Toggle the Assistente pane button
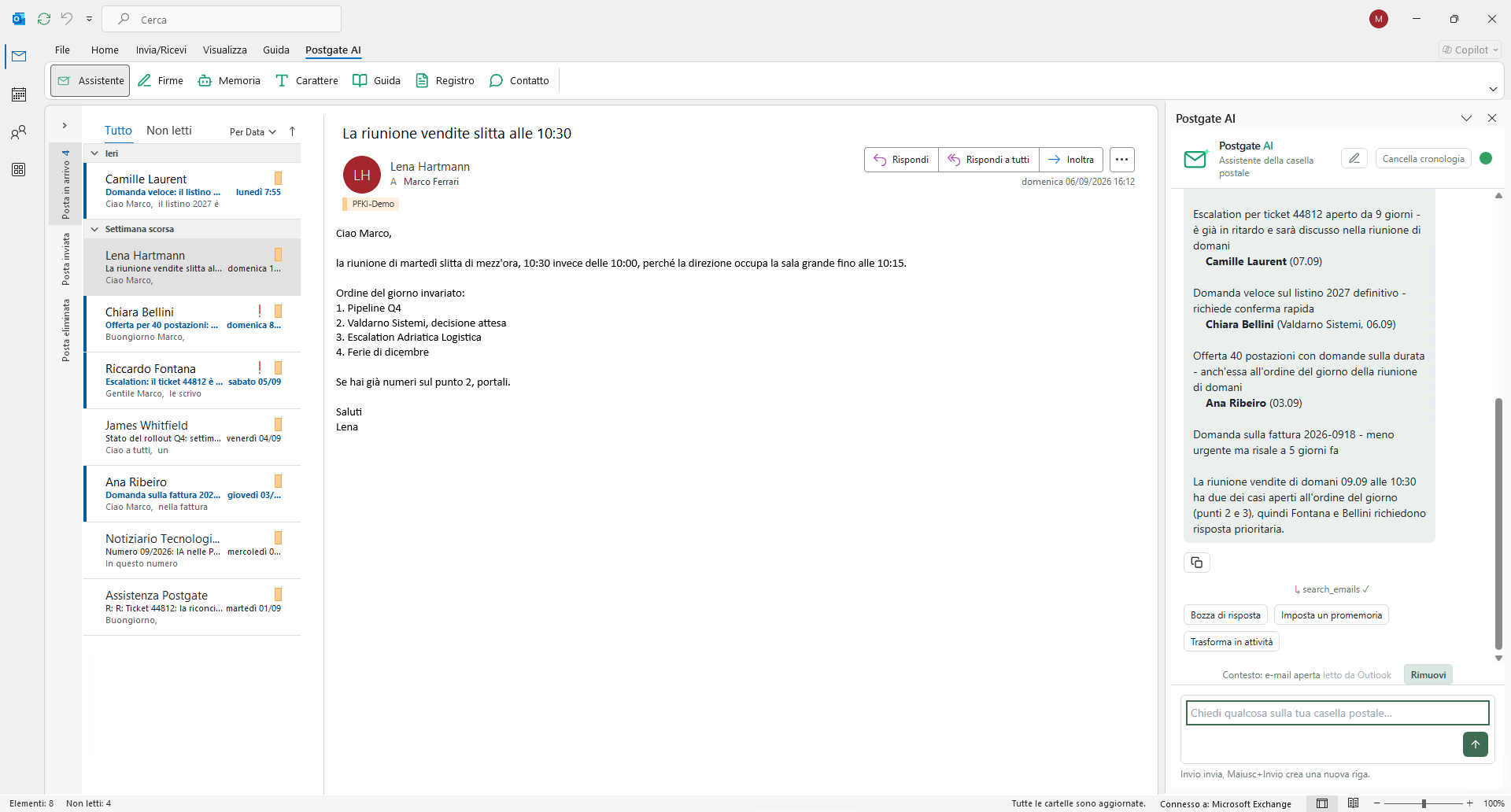This screenshot has width=1511, height=812. coord(91,80)
